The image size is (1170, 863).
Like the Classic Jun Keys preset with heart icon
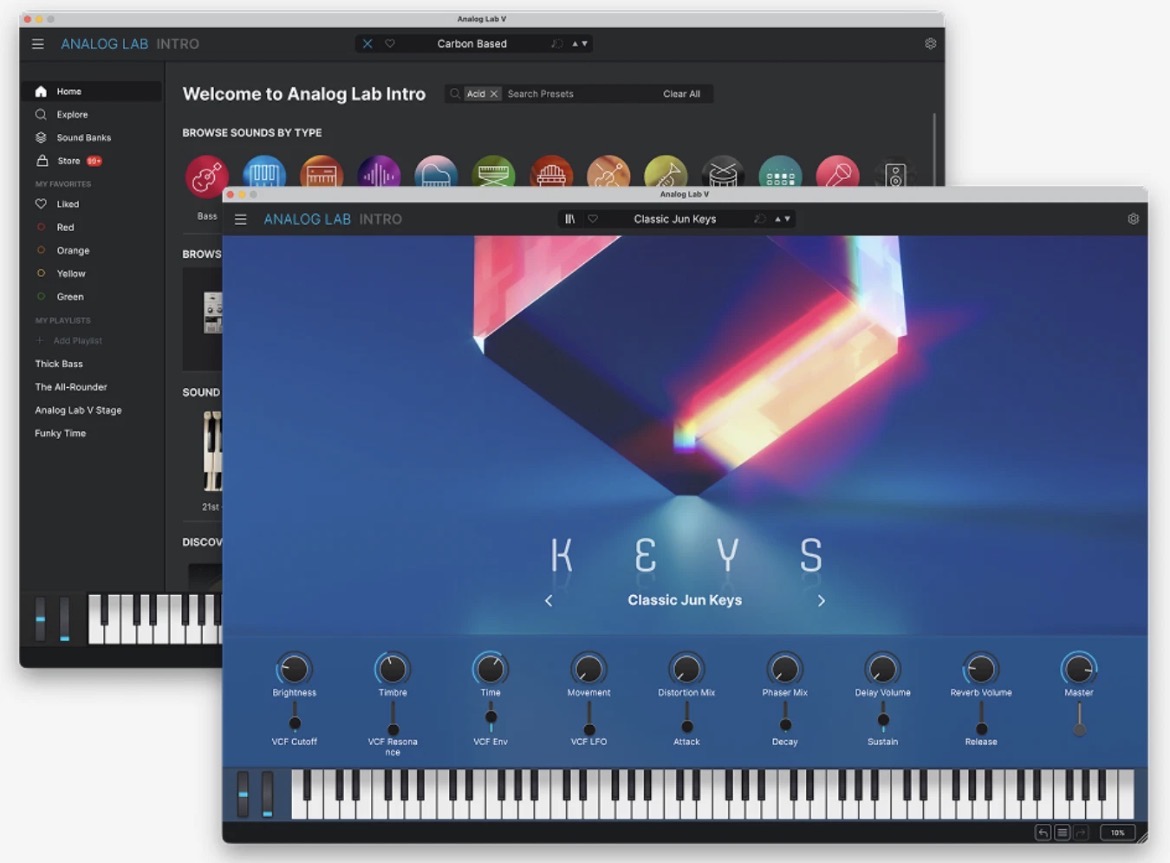coord(592,219)
